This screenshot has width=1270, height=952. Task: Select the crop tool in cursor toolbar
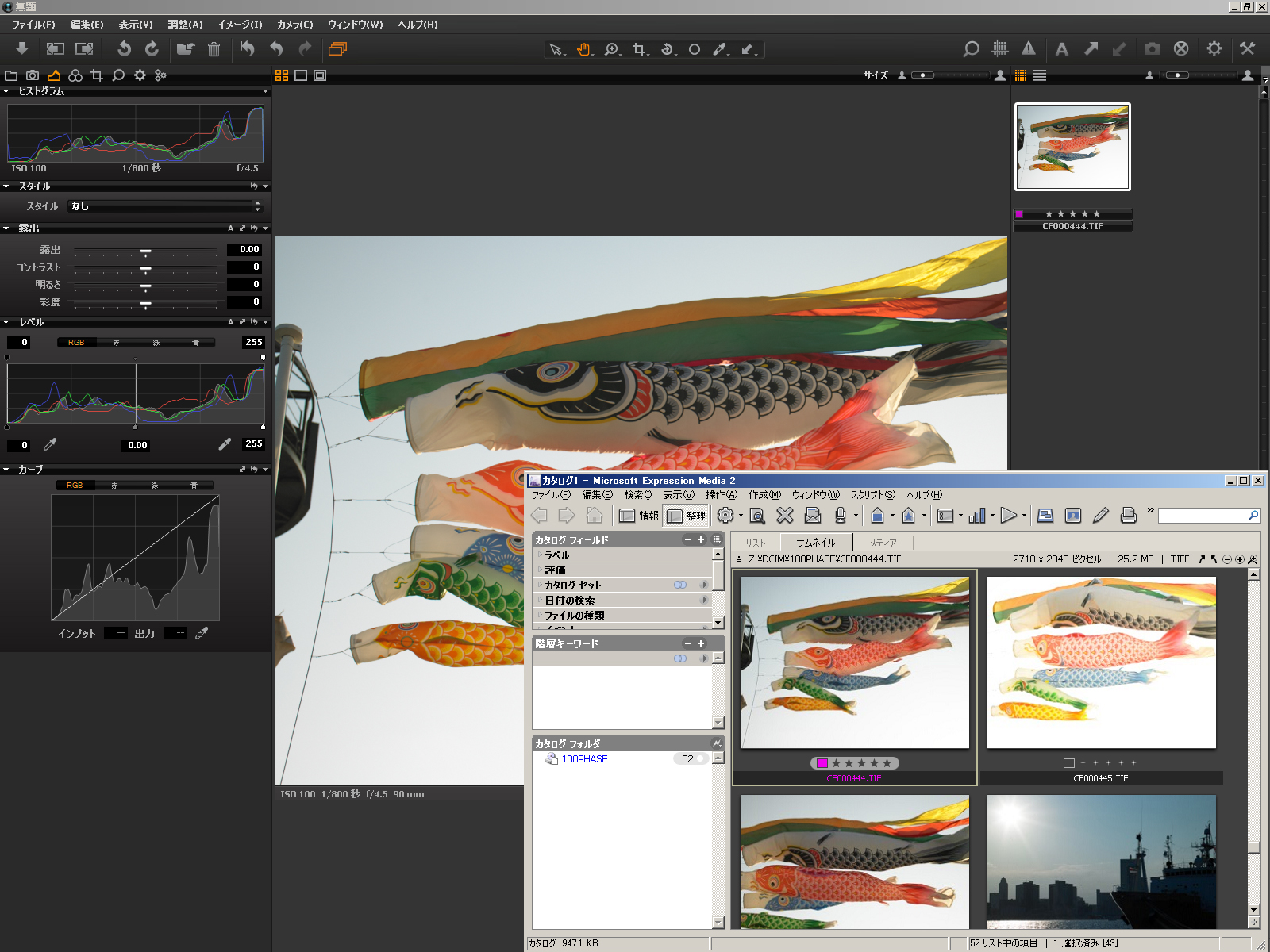[x=639, y=49]
